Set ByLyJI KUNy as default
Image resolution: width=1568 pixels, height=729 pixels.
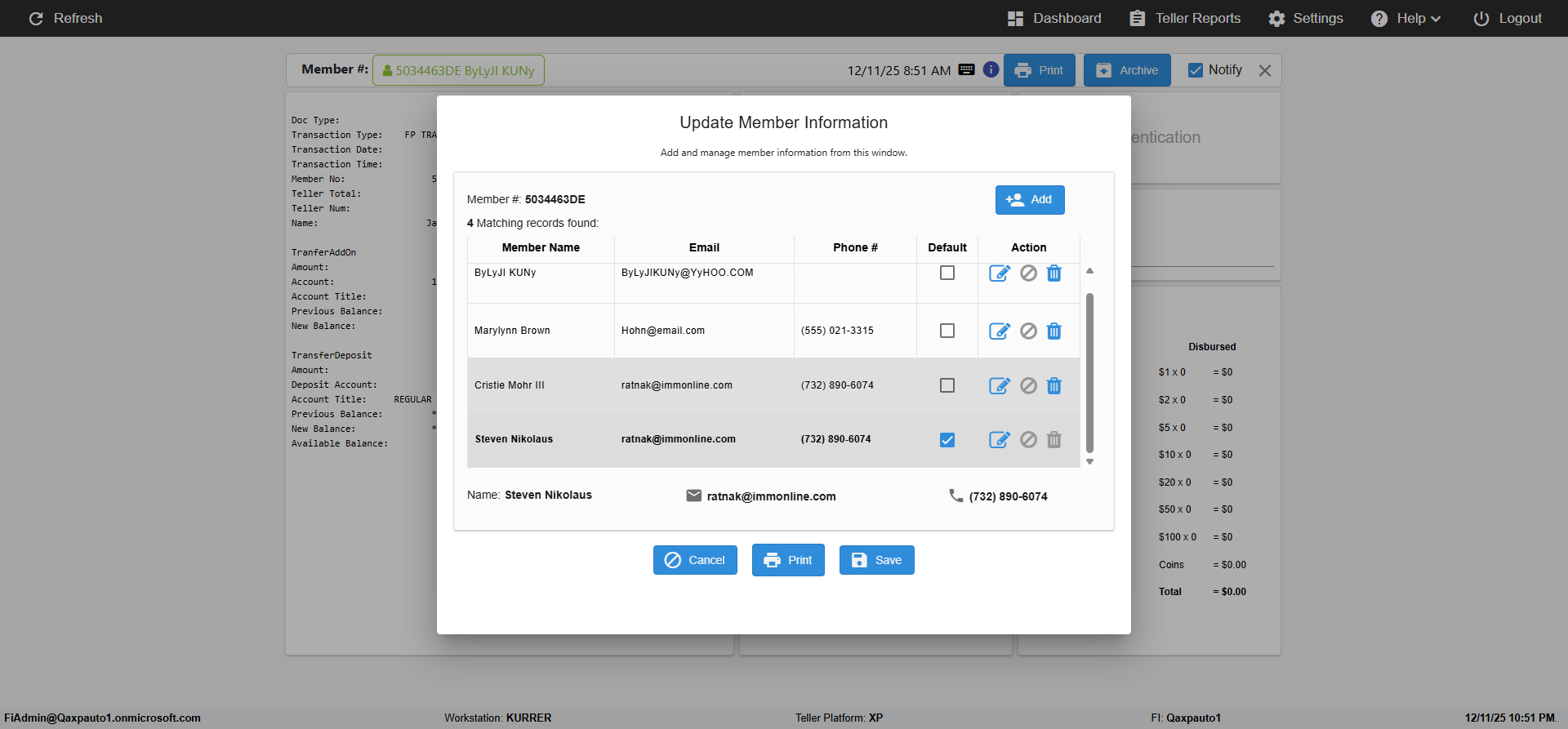[x=947, y=273]
